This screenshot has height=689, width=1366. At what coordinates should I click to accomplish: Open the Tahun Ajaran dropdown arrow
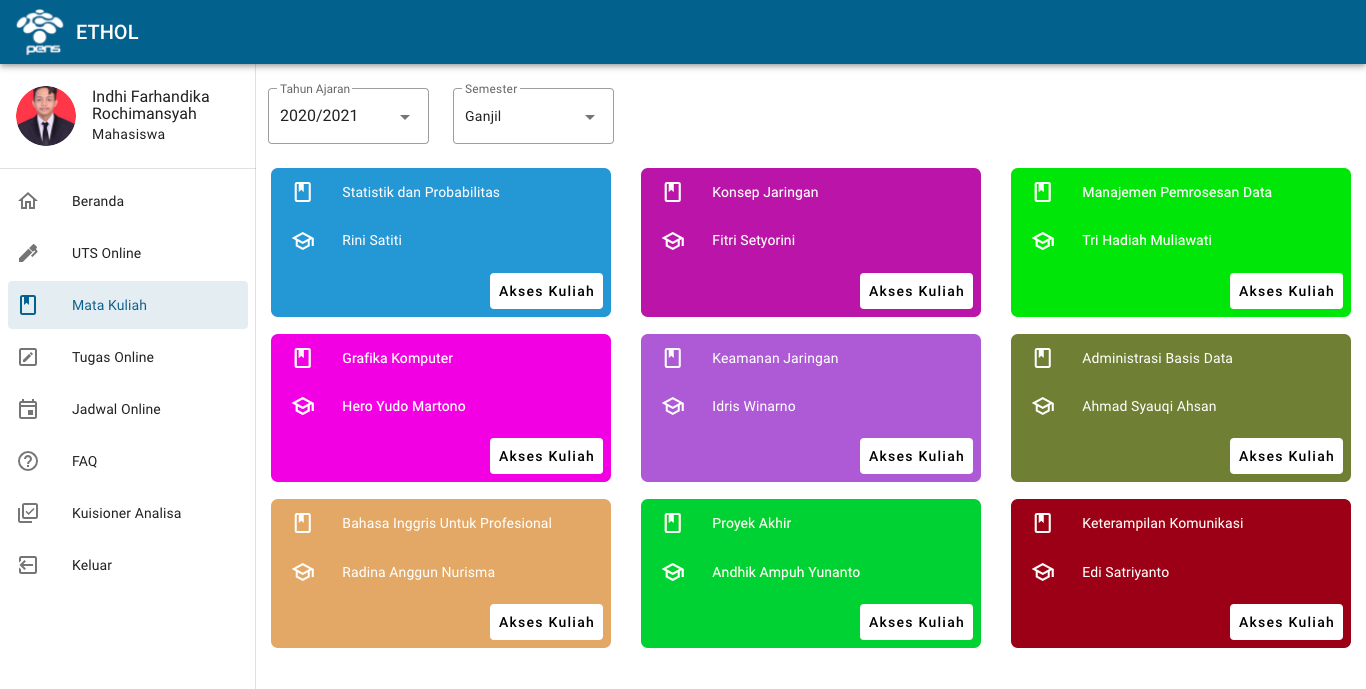[x=405, y=117]
